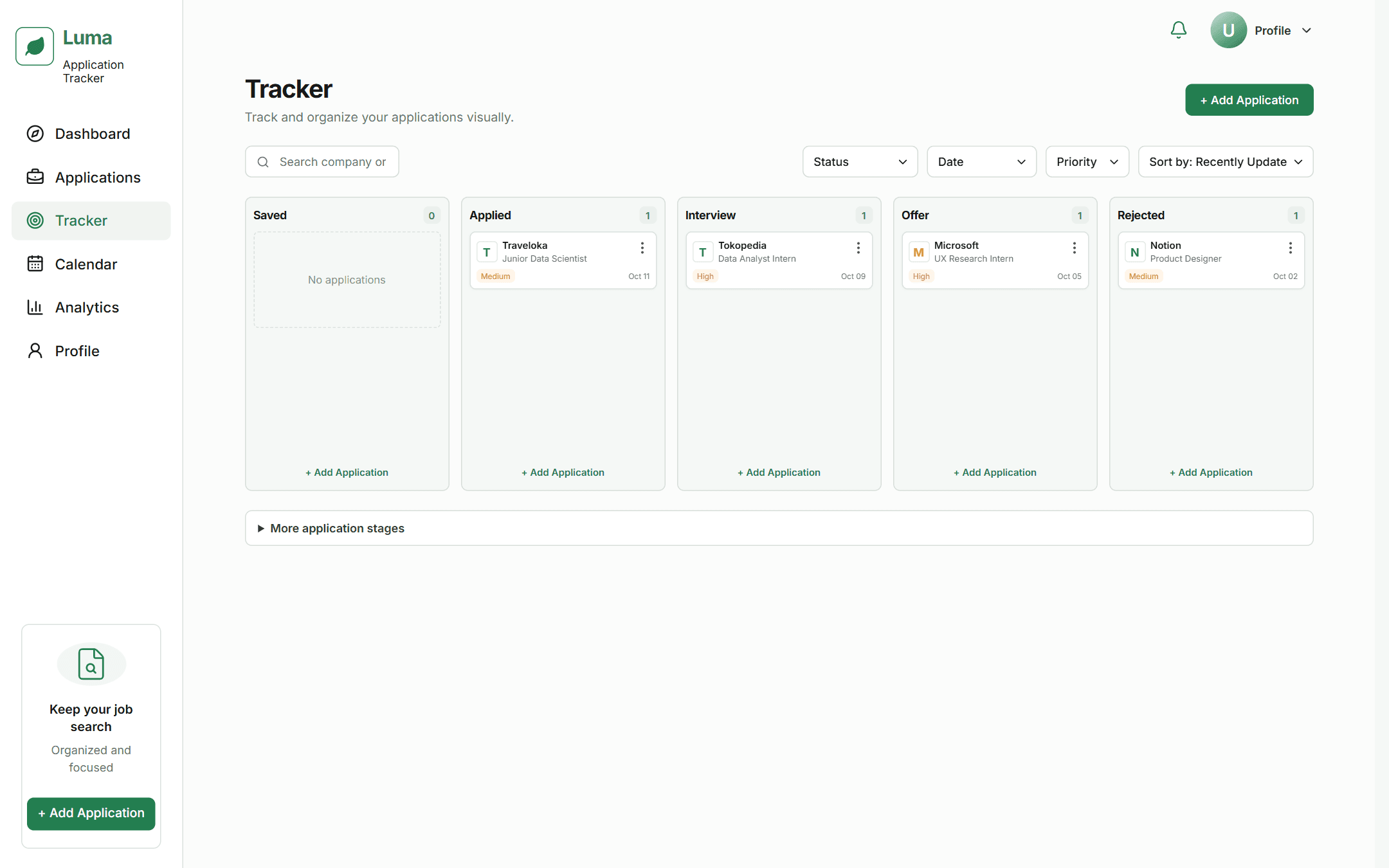Open the Status filter dropdown

point(860,162)
